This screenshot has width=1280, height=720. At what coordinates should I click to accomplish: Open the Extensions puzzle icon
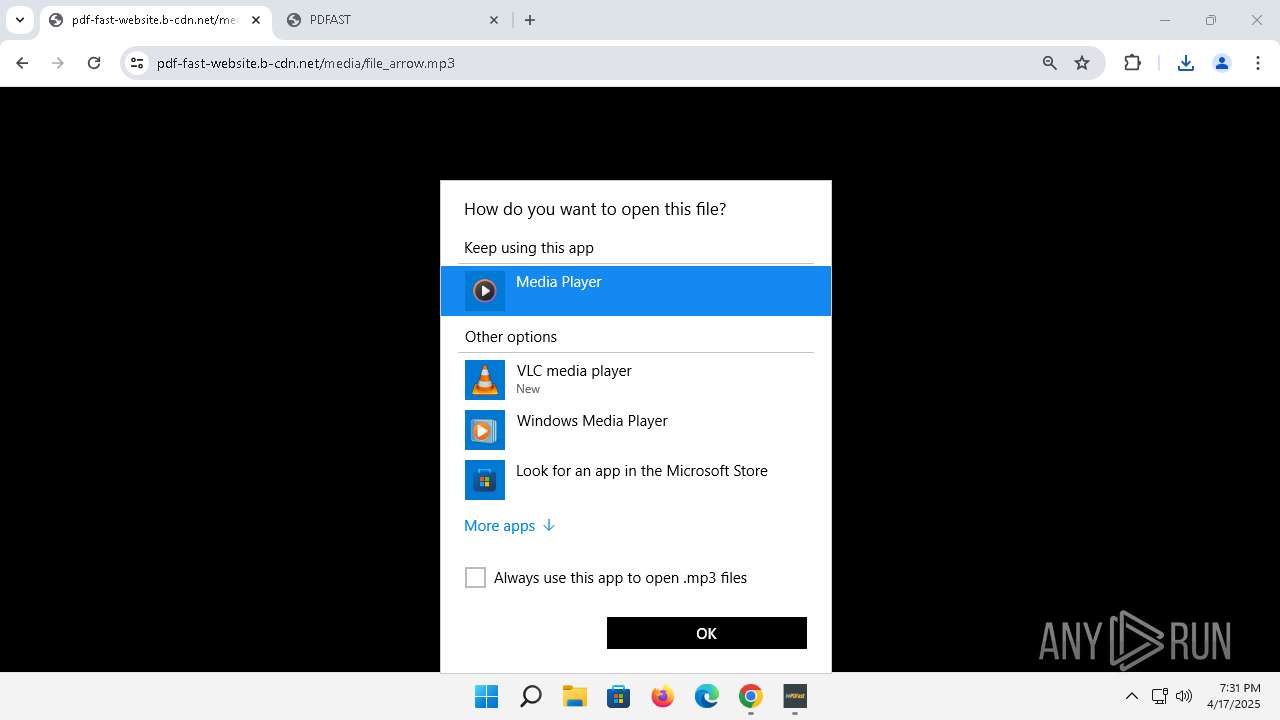1133,63
